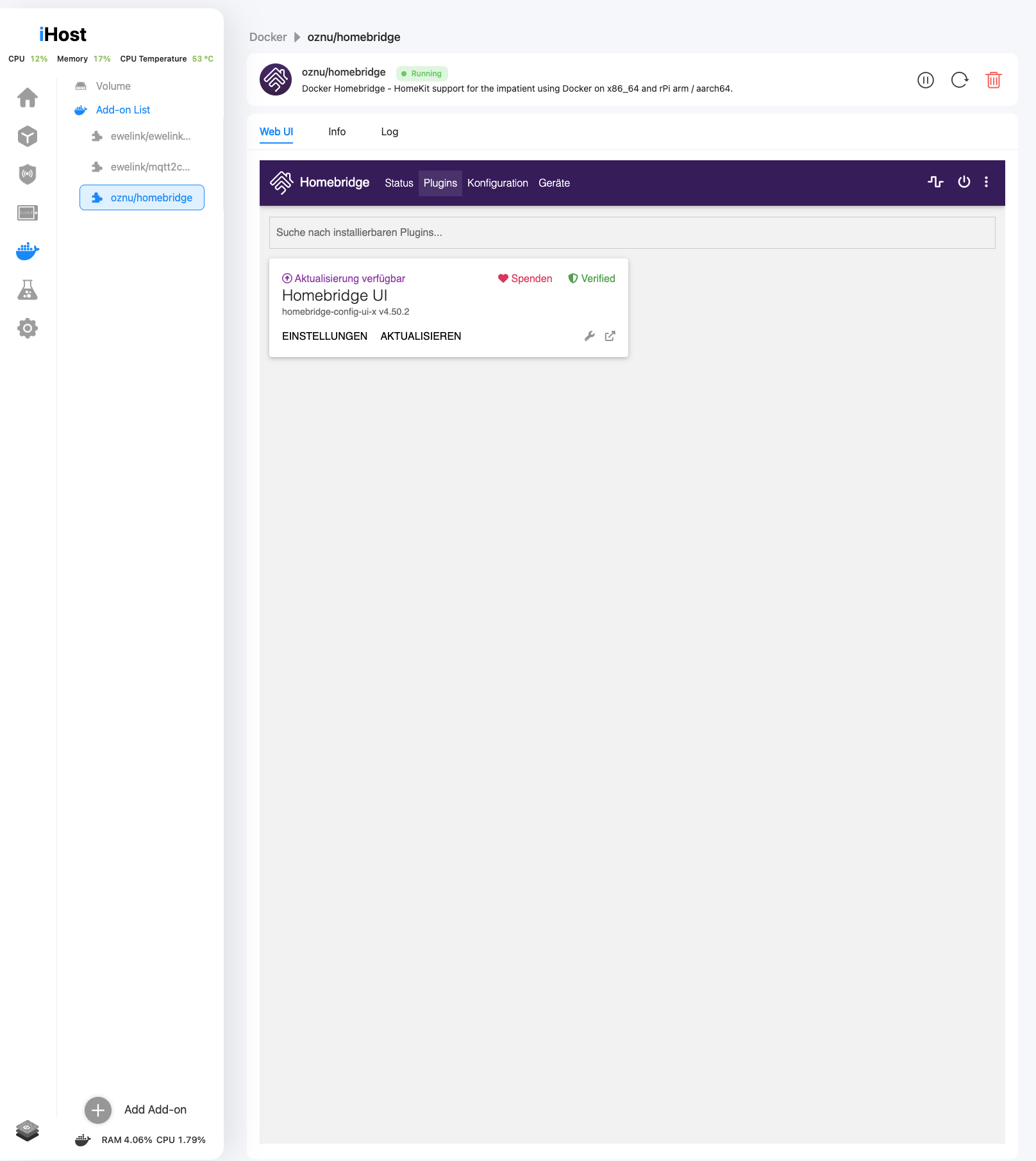The height and width of the screenshot is (1161, 1036).
Task: Click the Homebridge UI plugin title
Action: 335,296
